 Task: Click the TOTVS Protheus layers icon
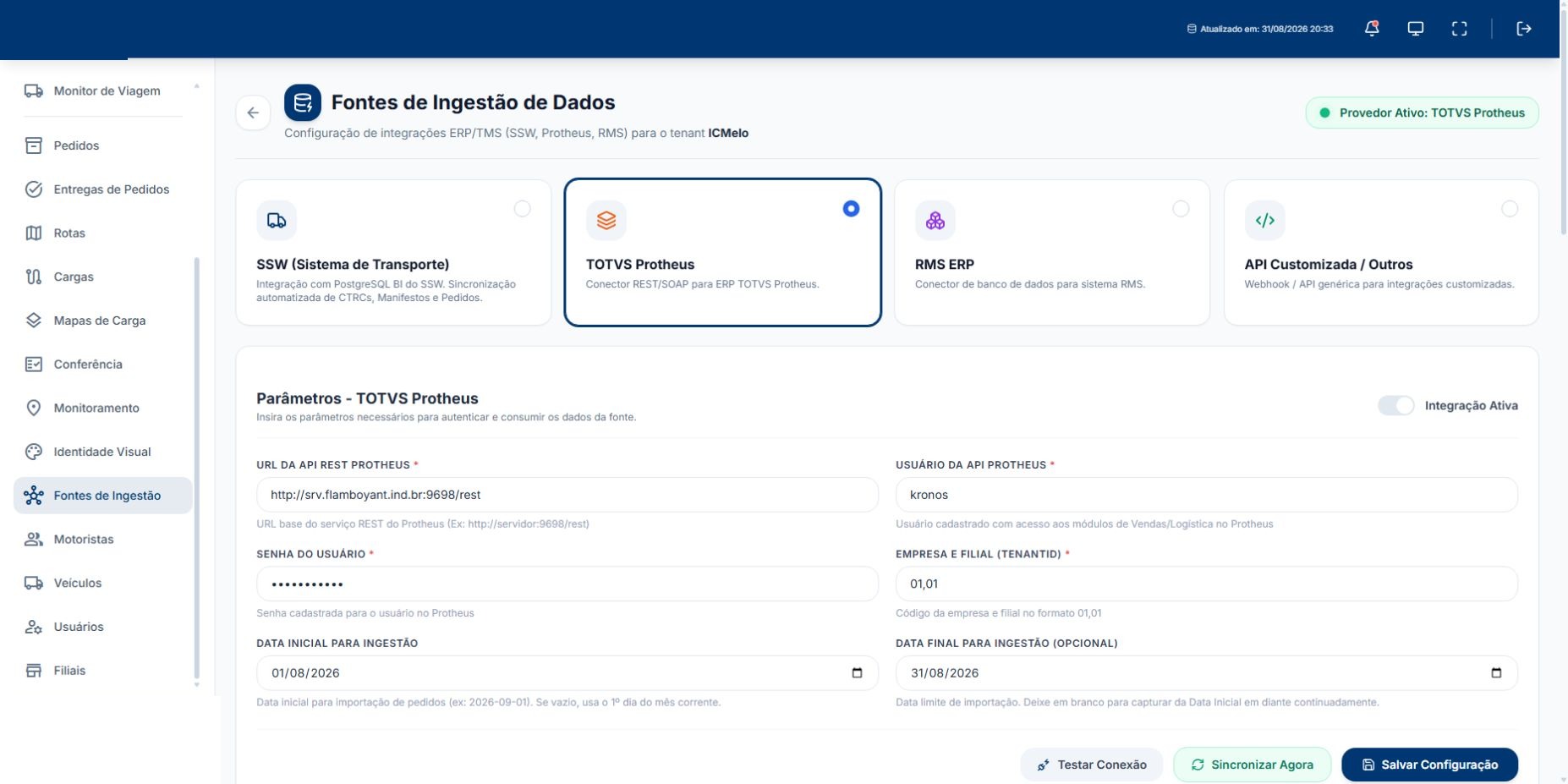pyautogui.click(x=606, y=221)
